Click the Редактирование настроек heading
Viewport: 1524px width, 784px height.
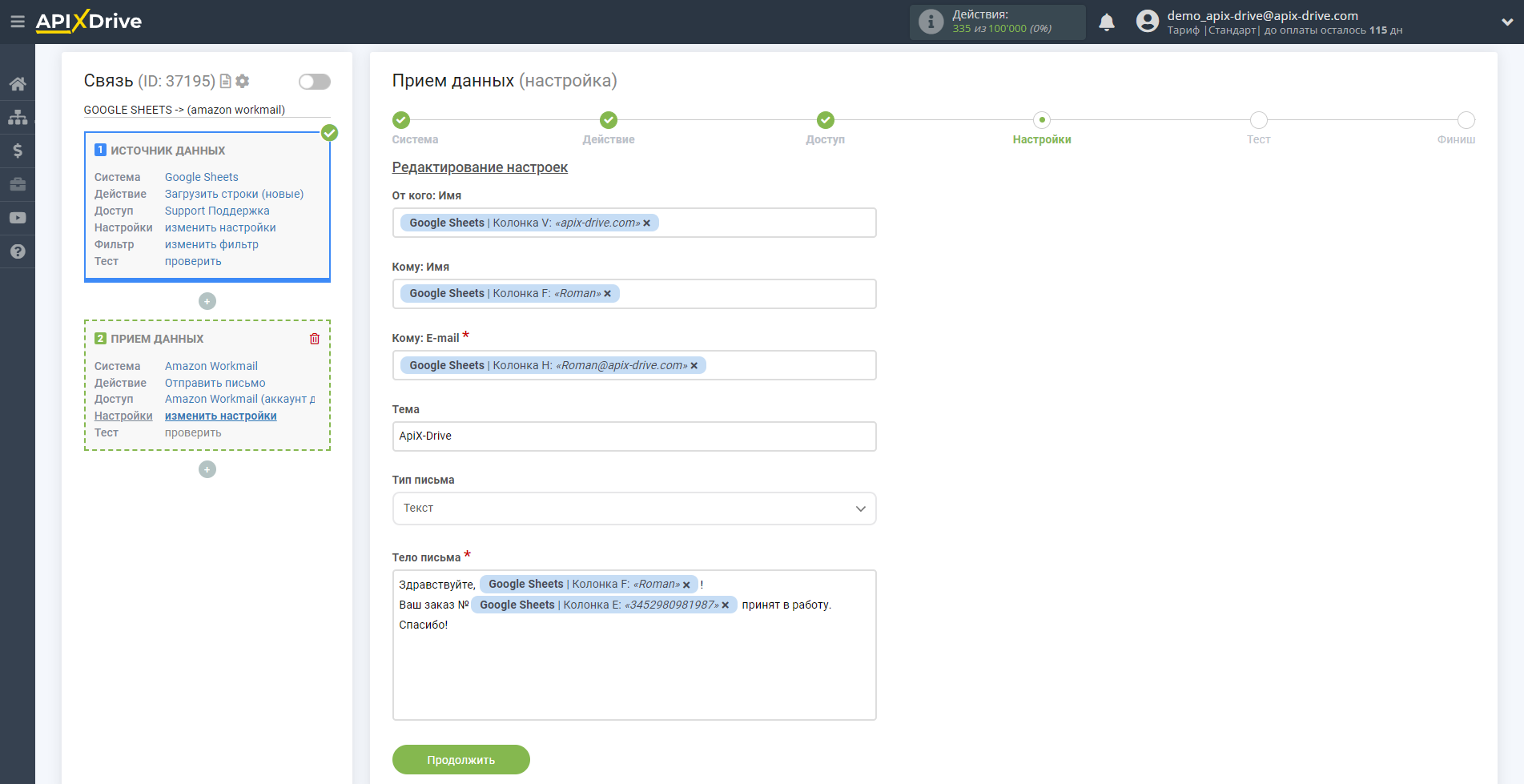(480, 167)
